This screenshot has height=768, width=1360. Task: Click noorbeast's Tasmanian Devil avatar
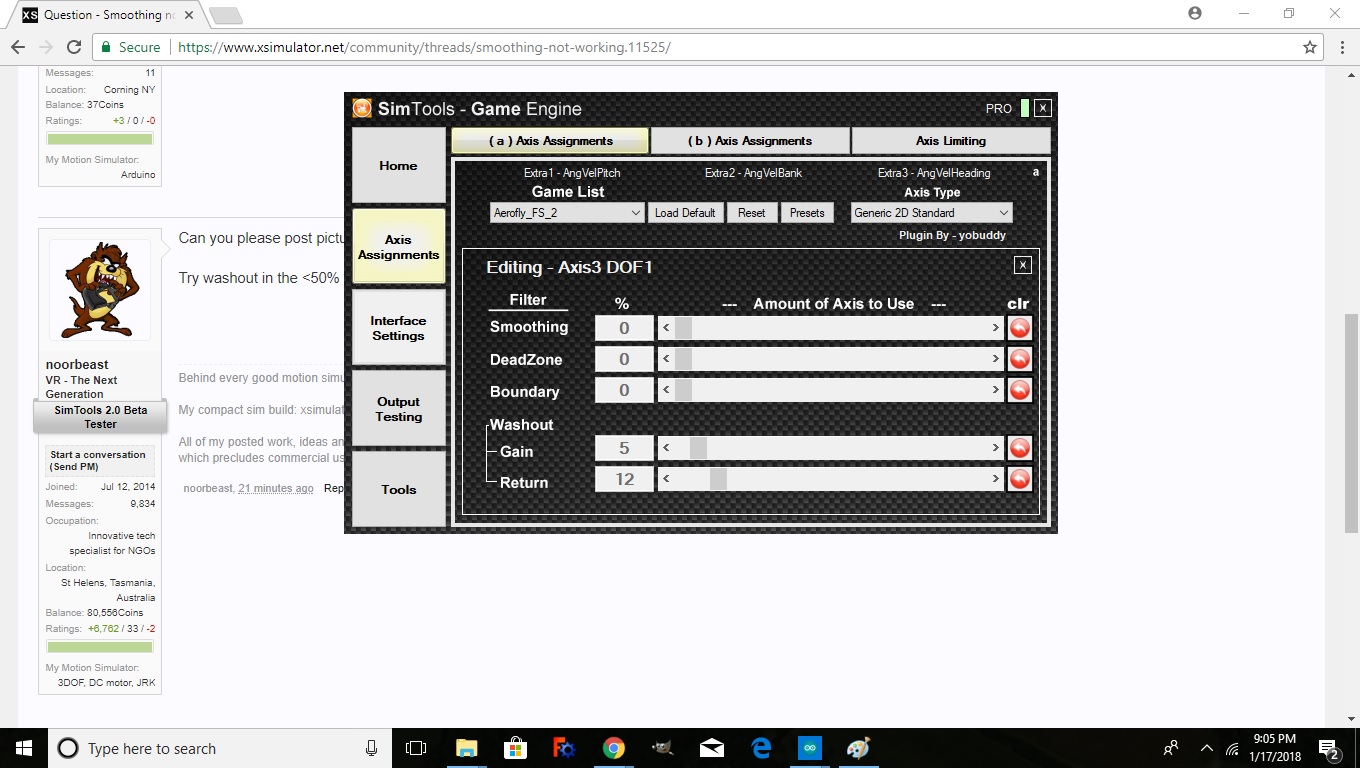pyautogui.click(x=100, y=290)
